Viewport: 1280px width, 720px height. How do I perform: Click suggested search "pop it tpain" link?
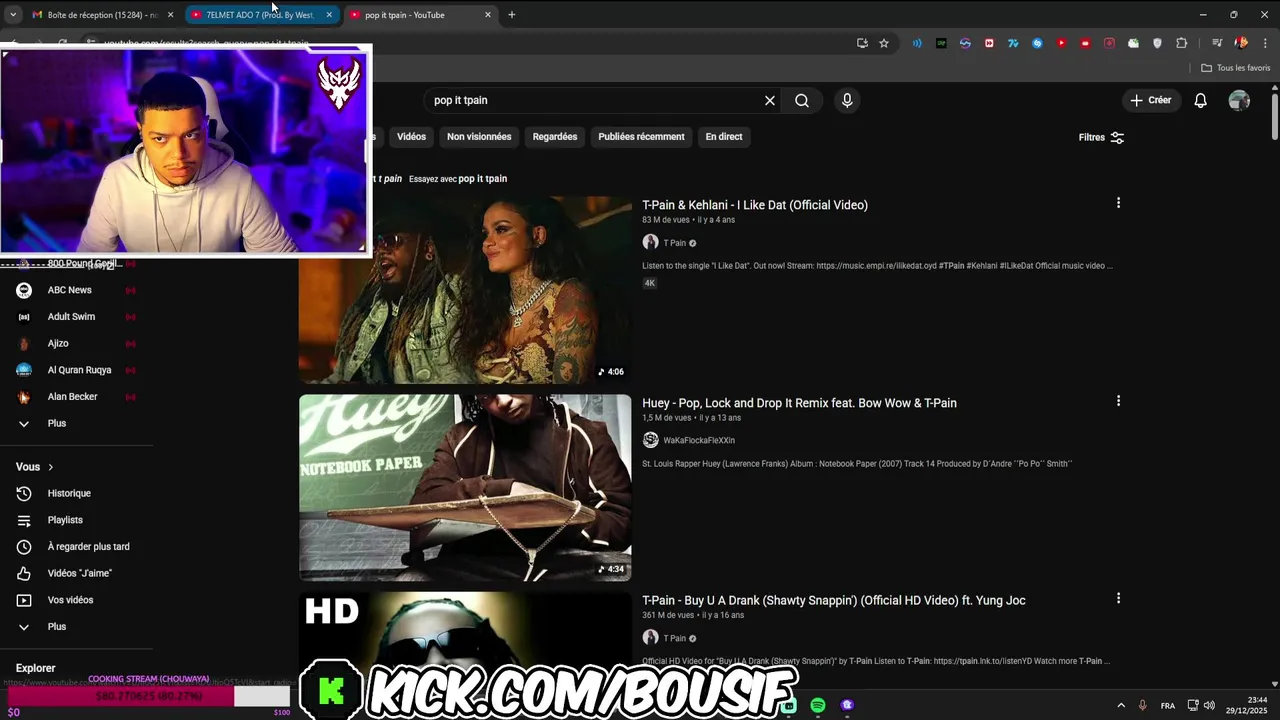[x=483, y=179]
